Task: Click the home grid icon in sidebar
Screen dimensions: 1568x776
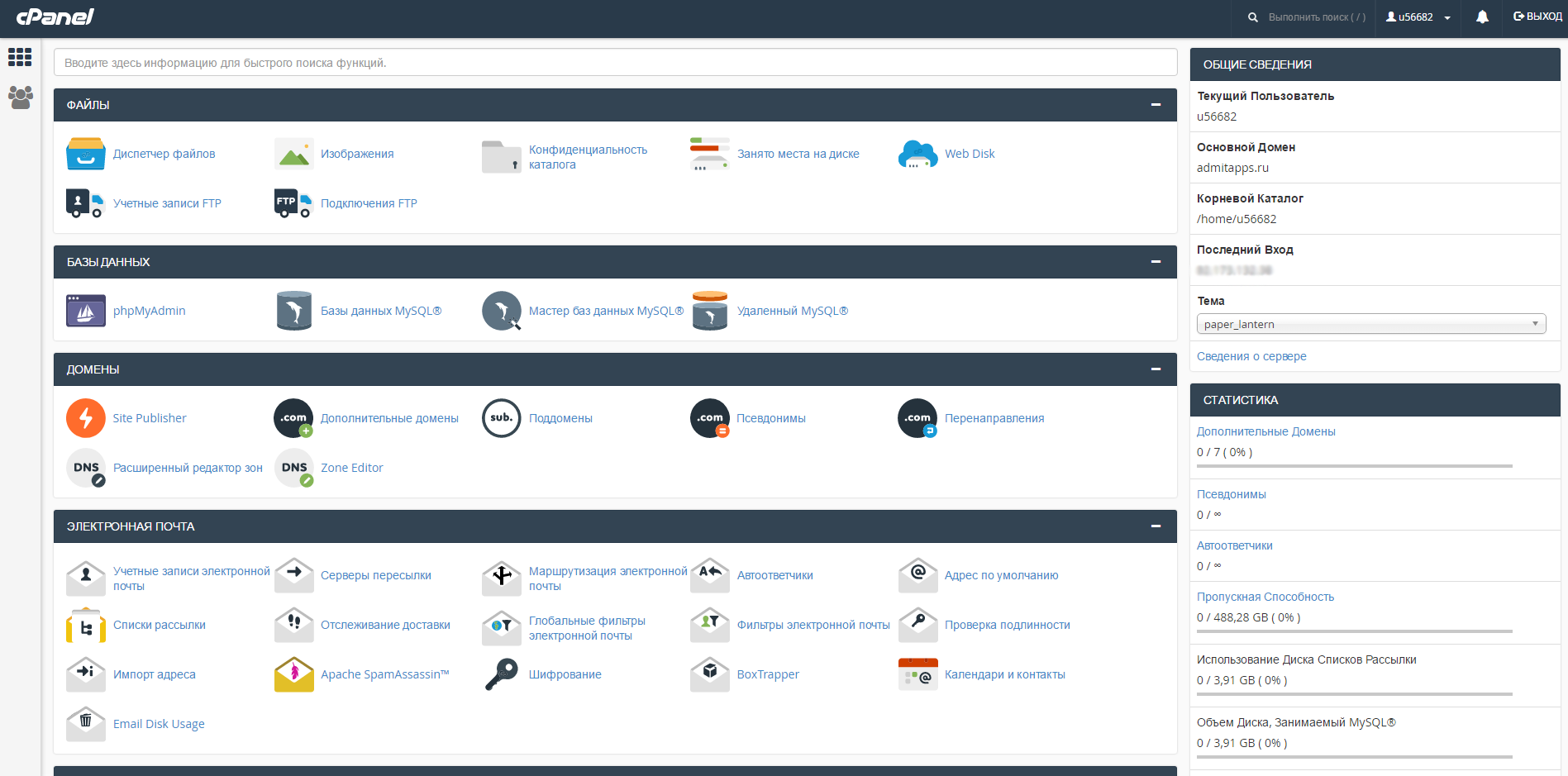Action: pos(20,57)
